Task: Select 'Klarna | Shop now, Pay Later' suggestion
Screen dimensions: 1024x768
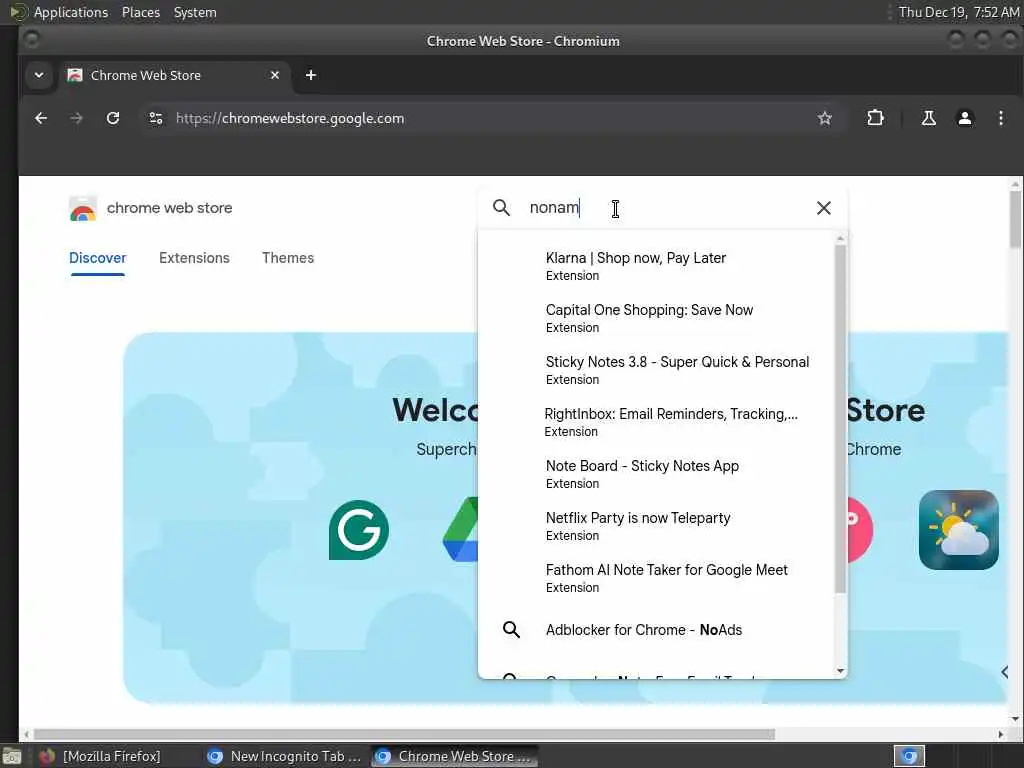Action: pos(656,266)
